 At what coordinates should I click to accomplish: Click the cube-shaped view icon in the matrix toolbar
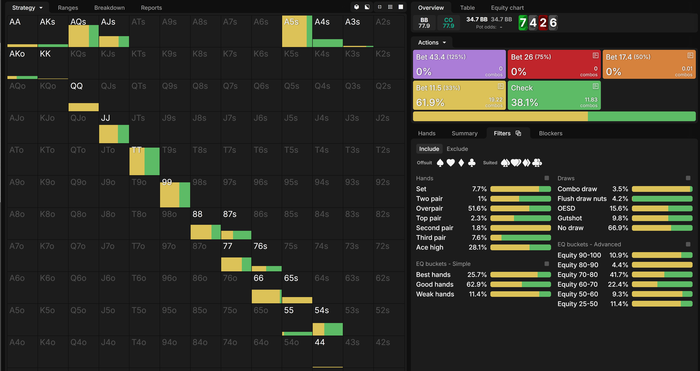(x=356, y=7)
